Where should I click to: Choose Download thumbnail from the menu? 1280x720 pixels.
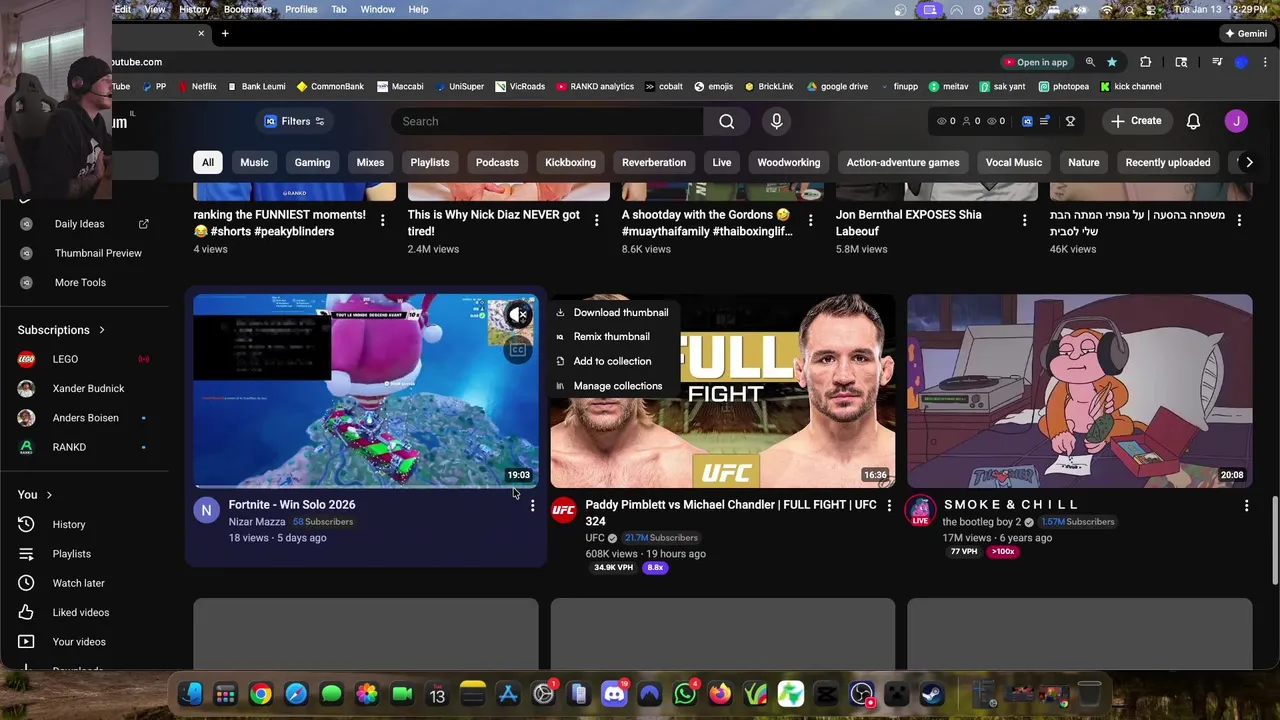point(612,312)
